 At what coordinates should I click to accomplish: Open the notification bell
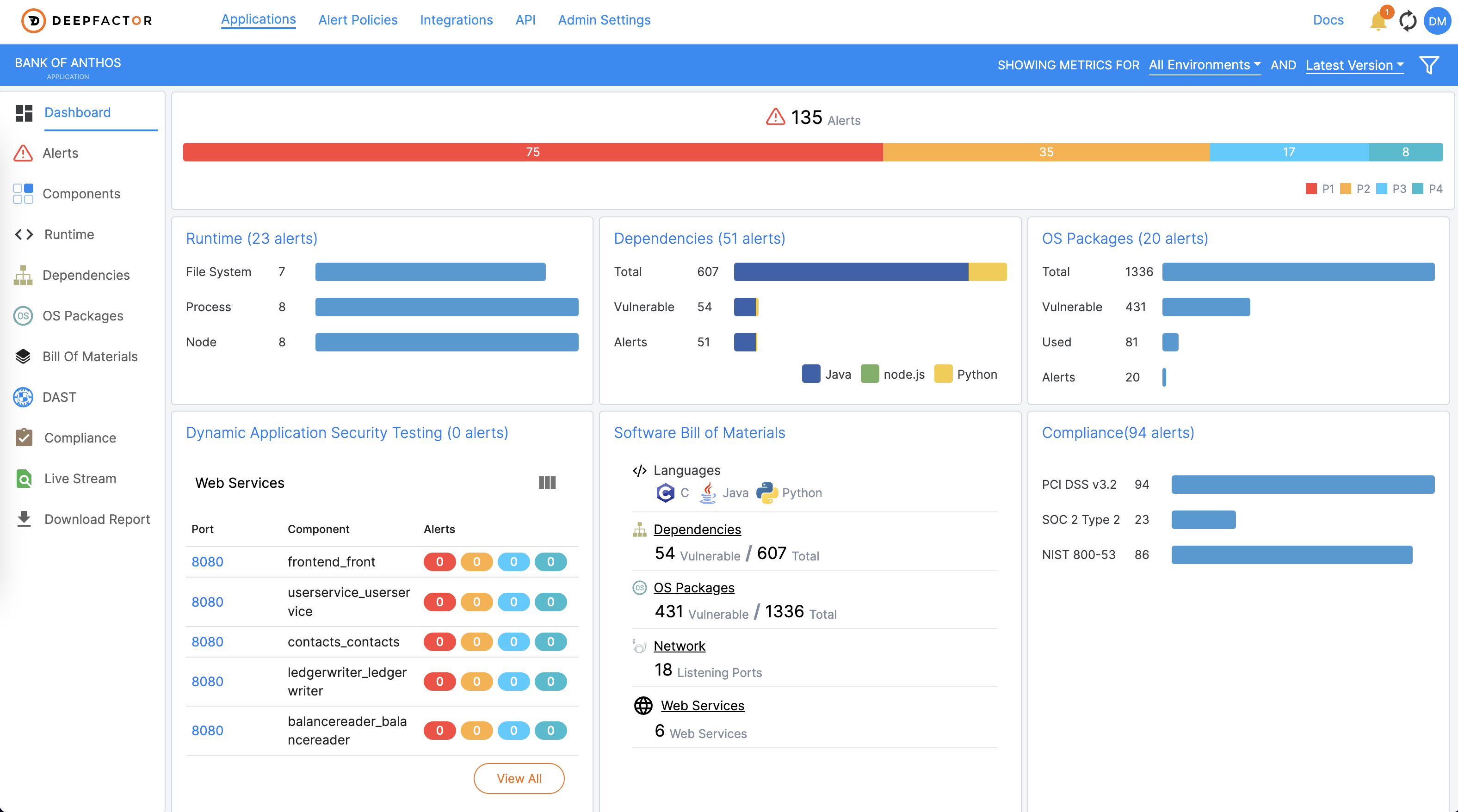tap(1378, 21)
